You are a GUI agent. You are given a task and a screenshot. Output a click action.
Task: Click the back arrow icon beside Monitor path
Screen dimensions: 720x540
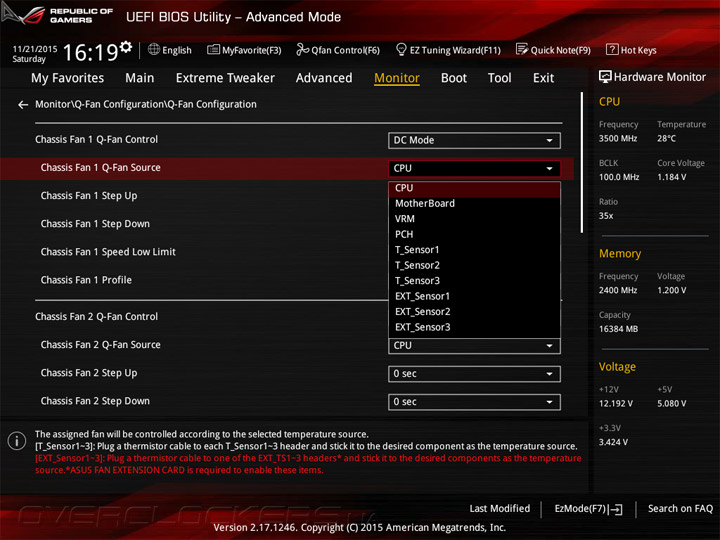point(22,105)
